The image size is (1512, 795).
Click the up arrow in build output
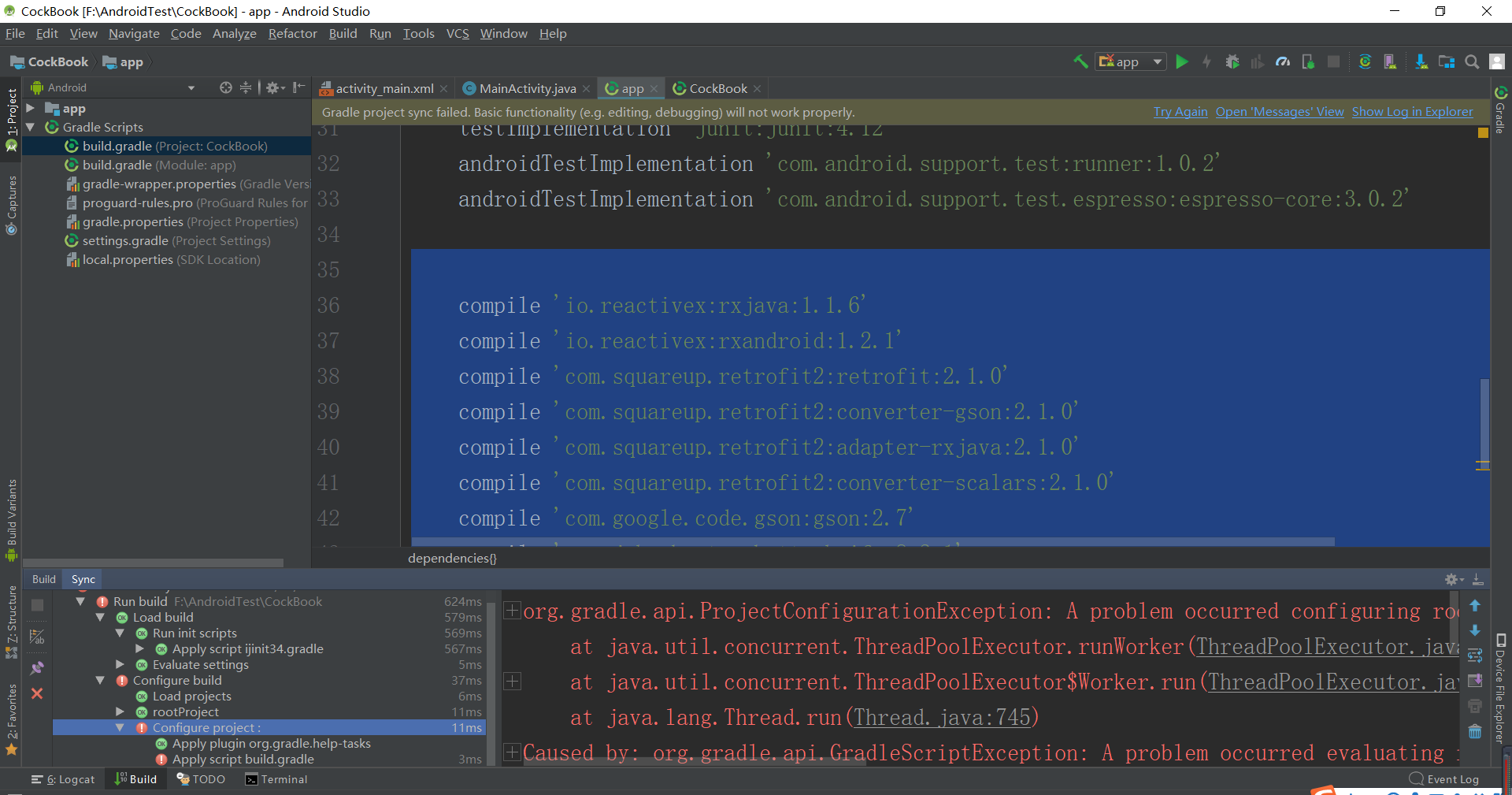point(1475,605)
